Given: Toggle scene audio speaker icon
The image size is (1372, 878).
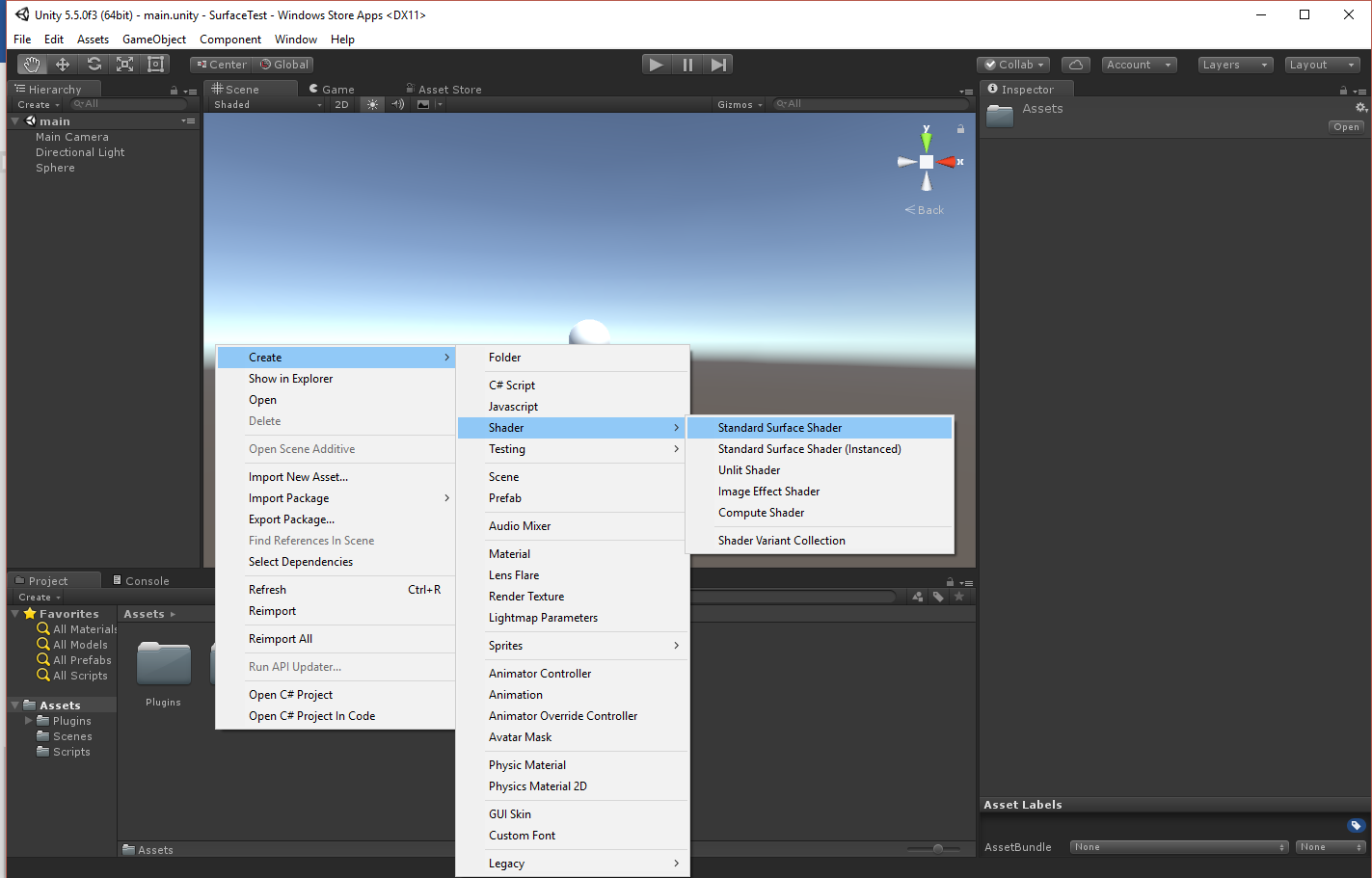Looking at the screenshot, I should point(397,104).
